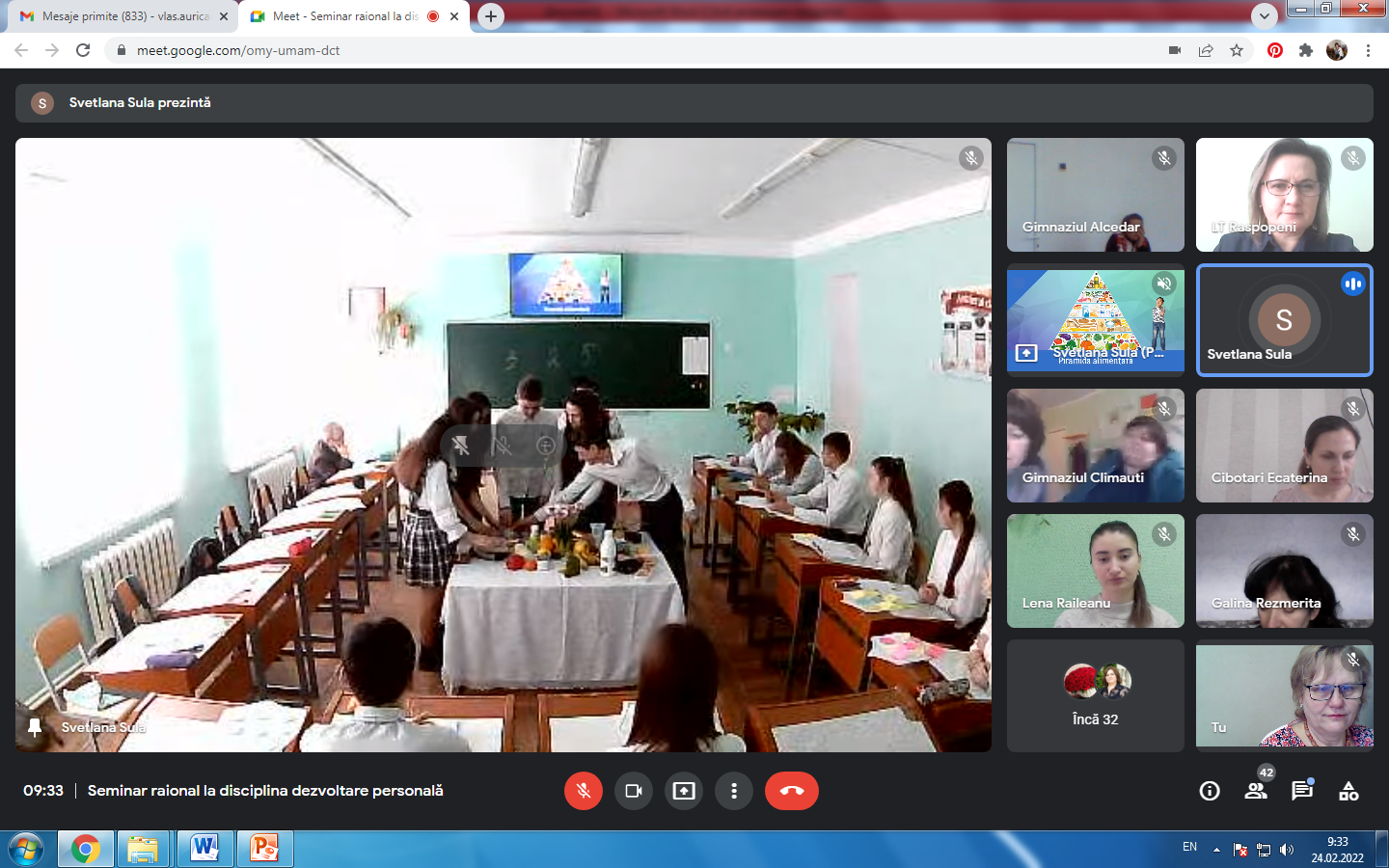Unmute the microphone in the call bar

584,791
